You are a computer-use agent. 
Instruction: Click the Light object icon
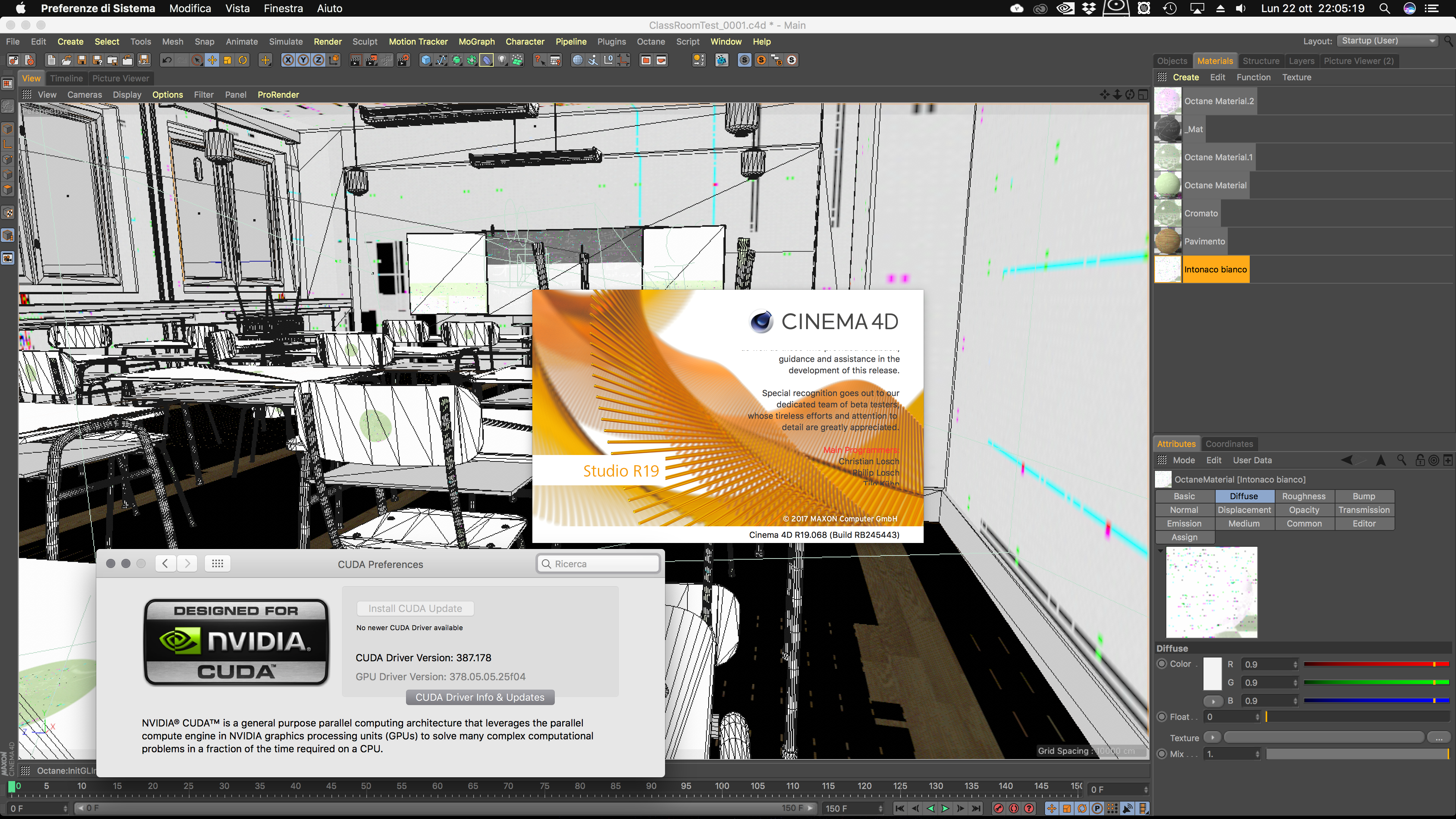tap(502, 60)
